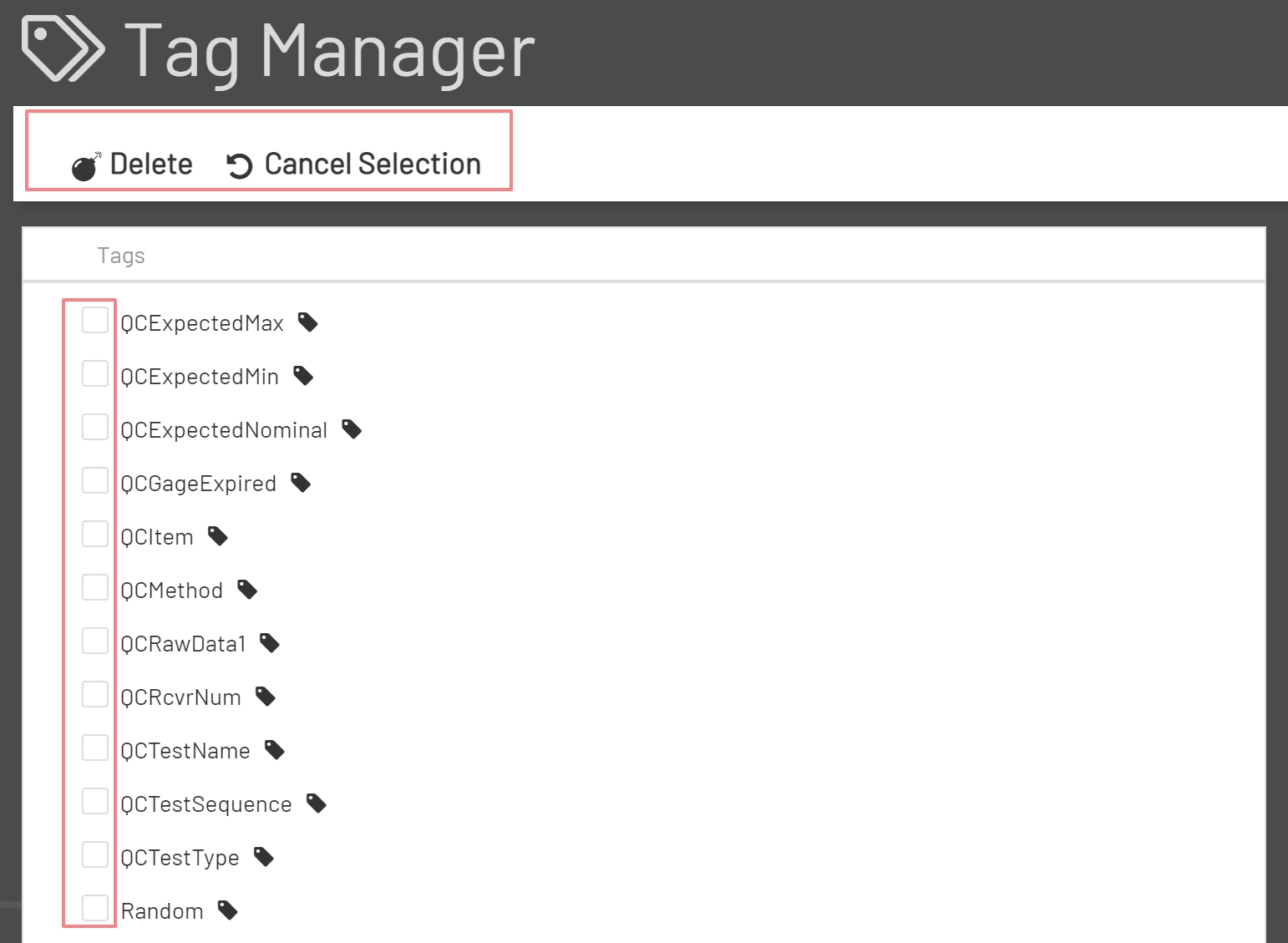Click the tag icon next to QCItem
This screenshot has width=1288, height=943.
pos(218,536)
